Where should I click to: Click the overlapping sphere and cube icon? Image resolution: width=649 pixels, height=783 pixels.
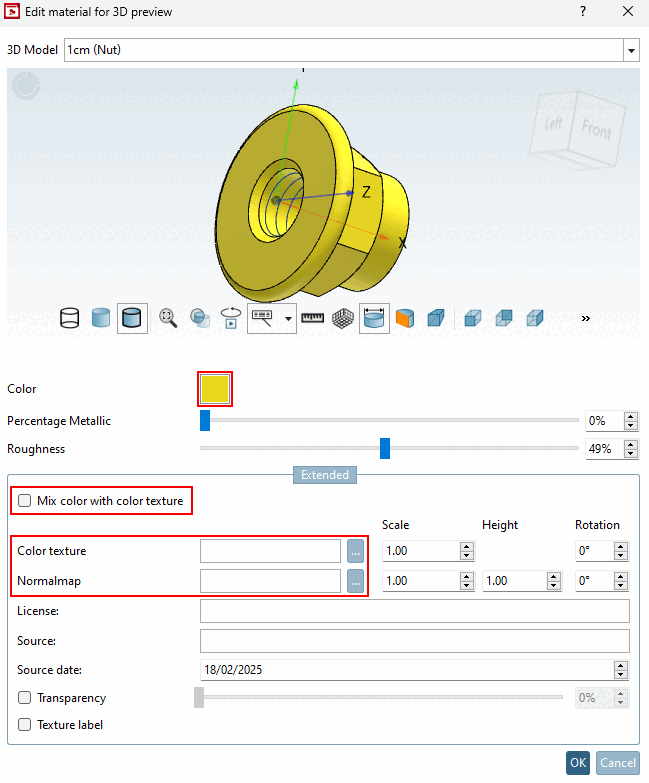point(200,318)
